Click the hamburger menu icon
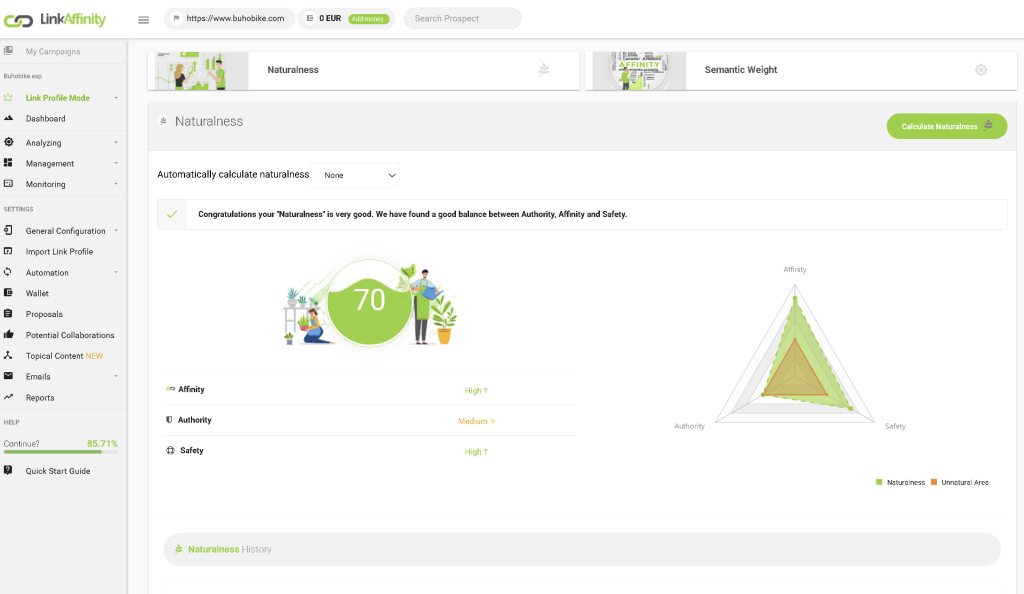The width and height of the screenshot is (1024, 594). 143,19
